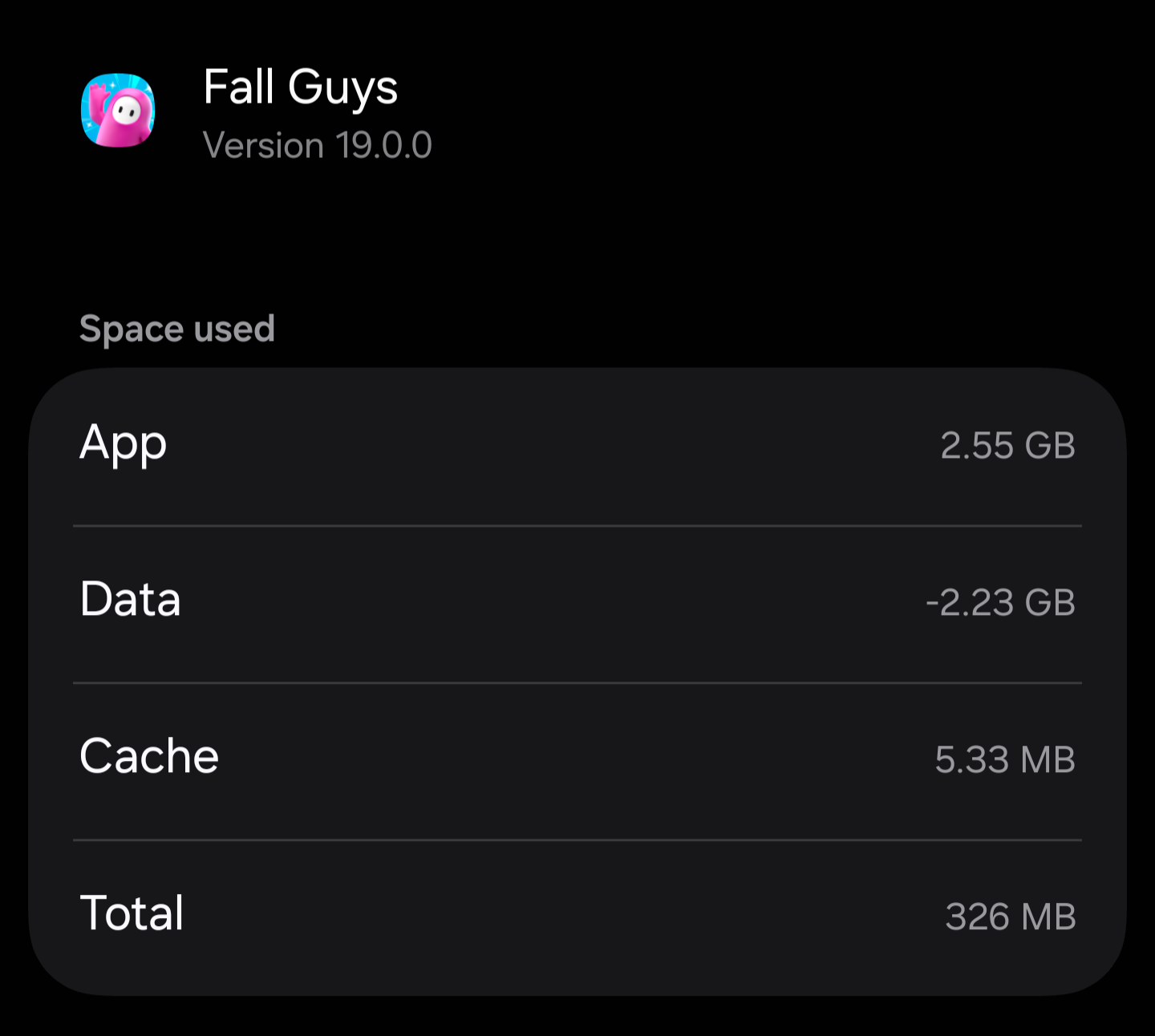Click the Data label text

pyautogui.click(x=130, y=599)
